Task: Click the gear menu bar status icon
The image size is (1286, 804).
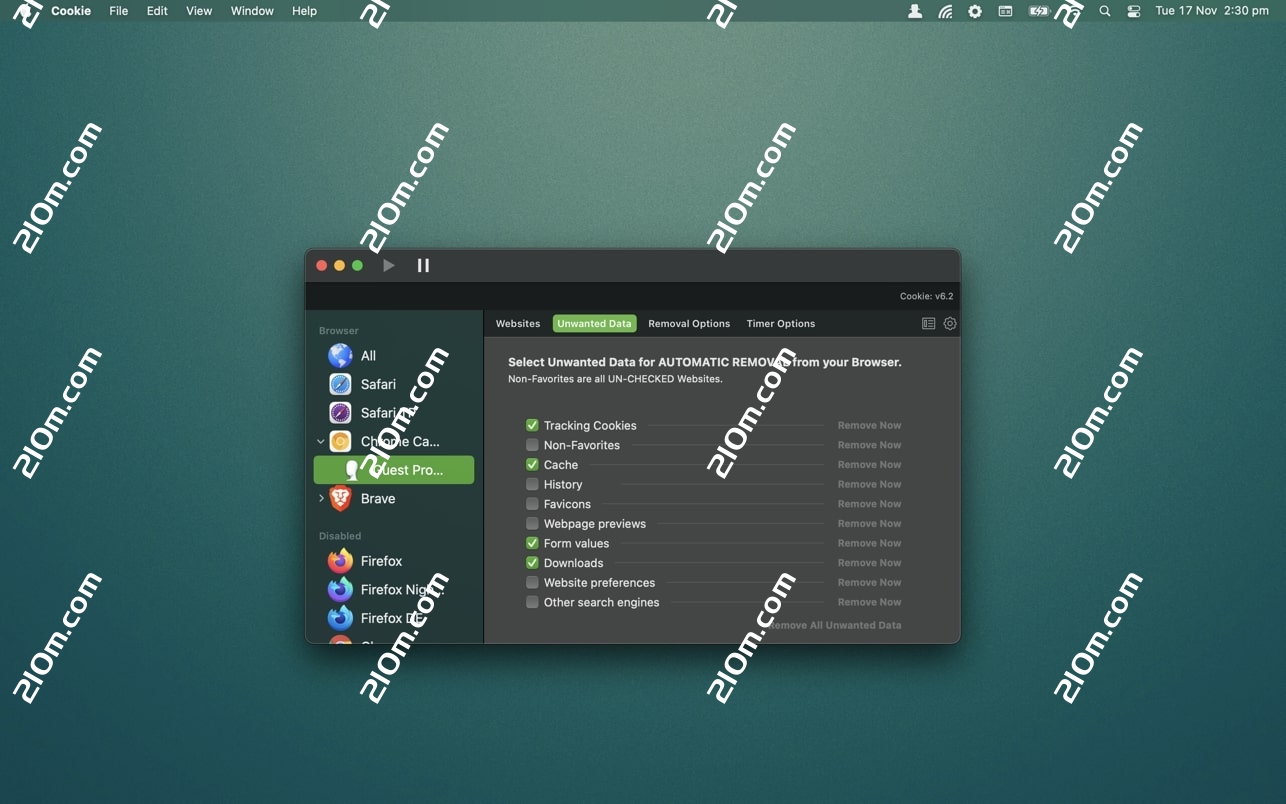Action: 975,11
